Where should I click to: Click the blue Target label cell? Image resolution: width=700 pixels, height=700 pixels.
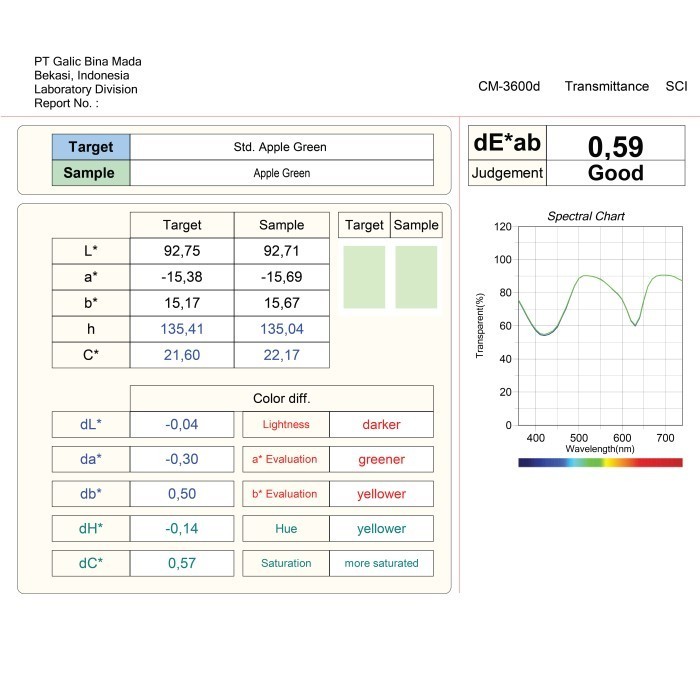pos(91,147)
